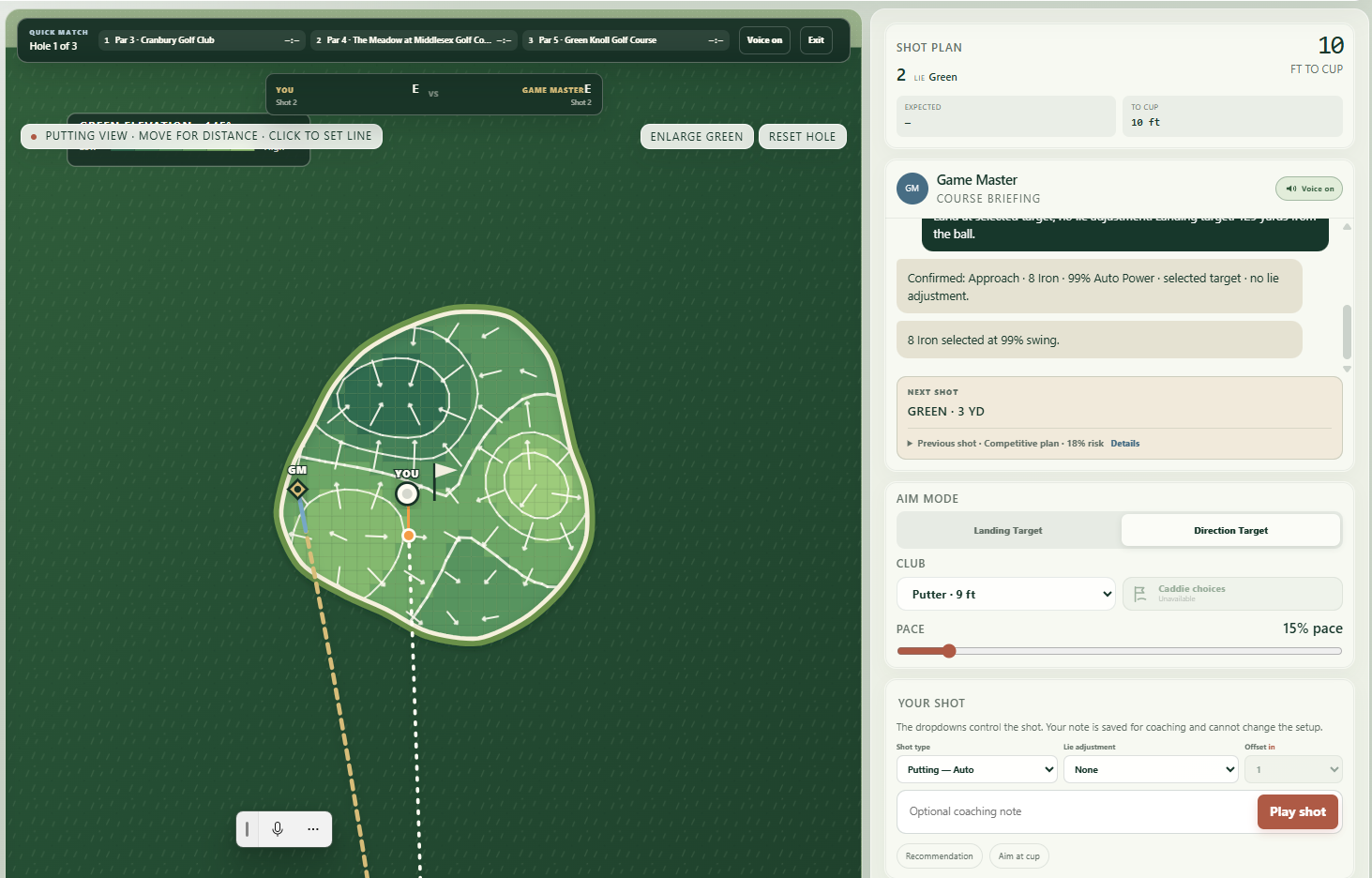Click the flag pin on the green
Screen dimensions: 1372x878
443,479
